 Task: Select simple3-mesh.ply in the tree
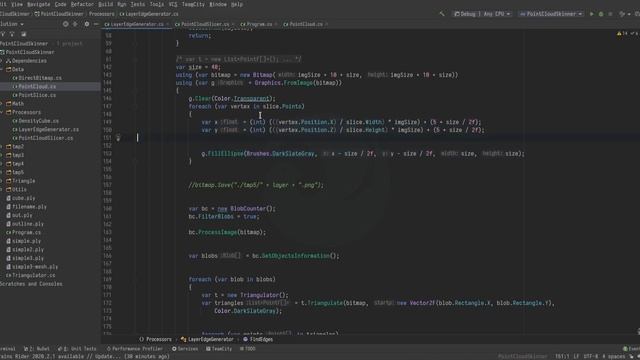point(32,267)
